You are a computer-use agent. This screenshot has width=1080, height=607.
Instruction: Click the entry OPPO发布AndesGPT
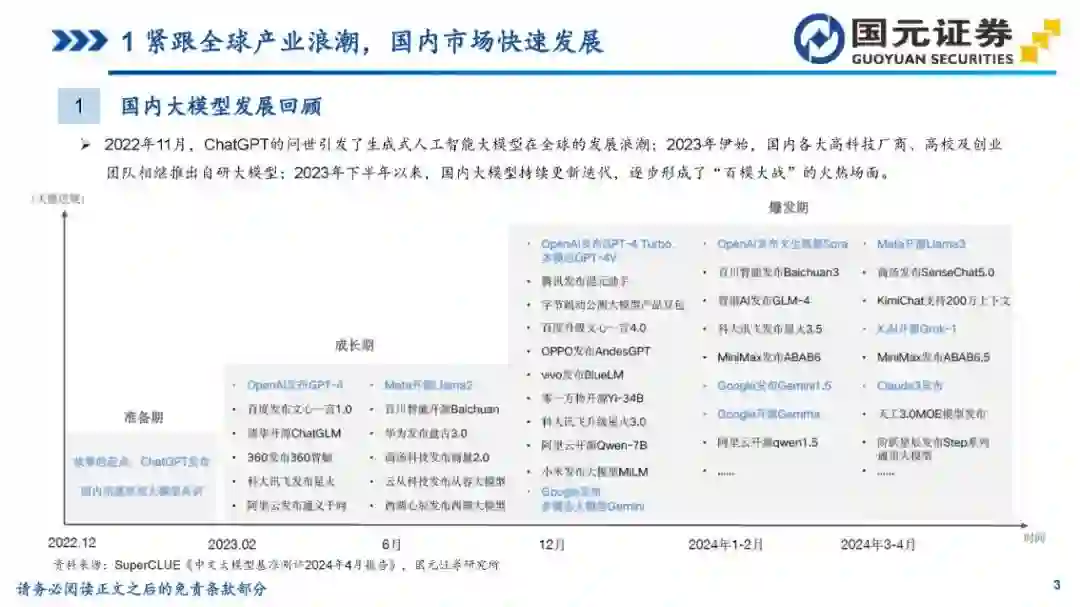[x=596, y=351]
